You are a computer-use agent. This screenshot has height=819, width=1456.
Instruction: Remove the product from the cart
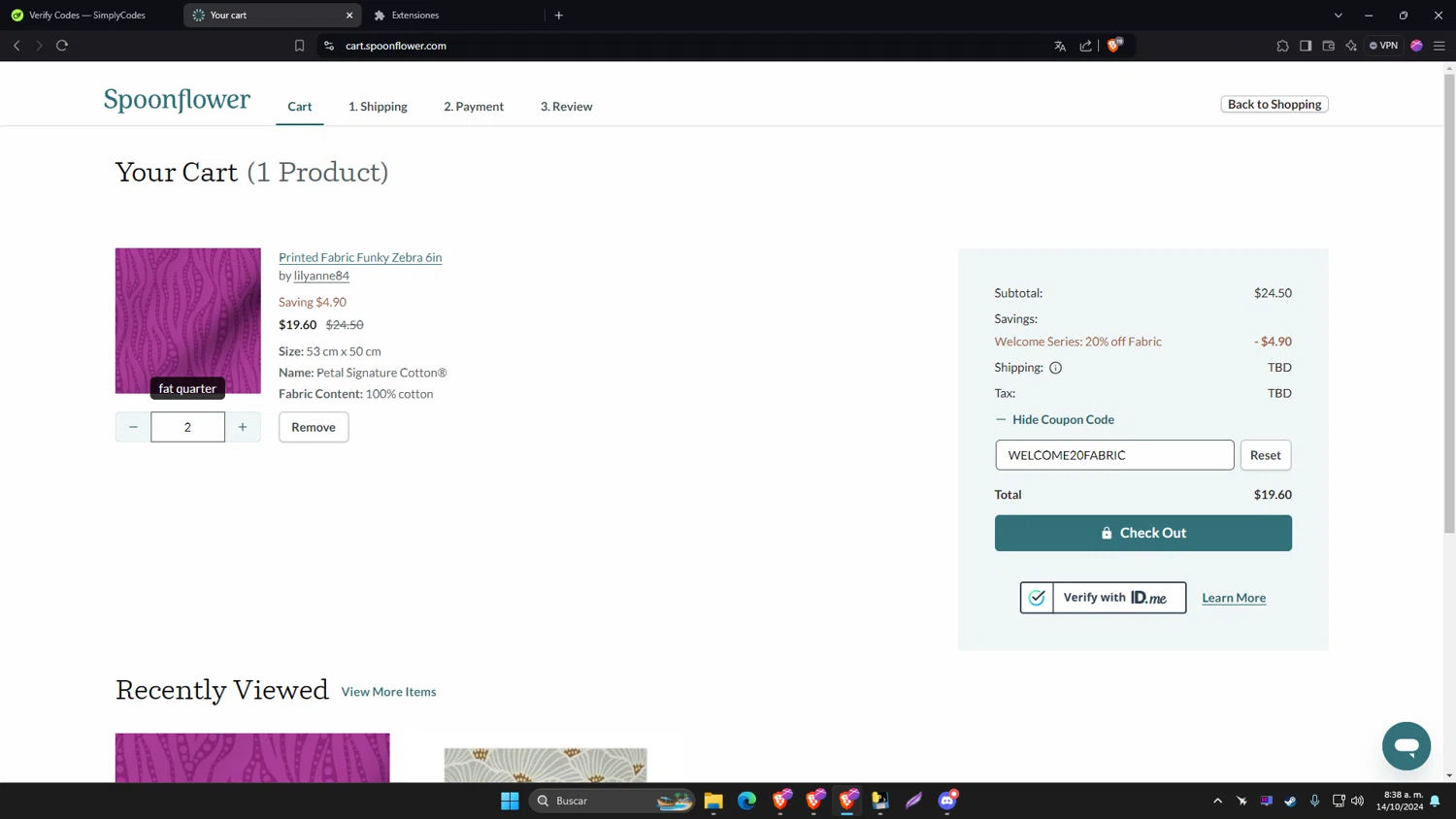(x=314, y=427)
